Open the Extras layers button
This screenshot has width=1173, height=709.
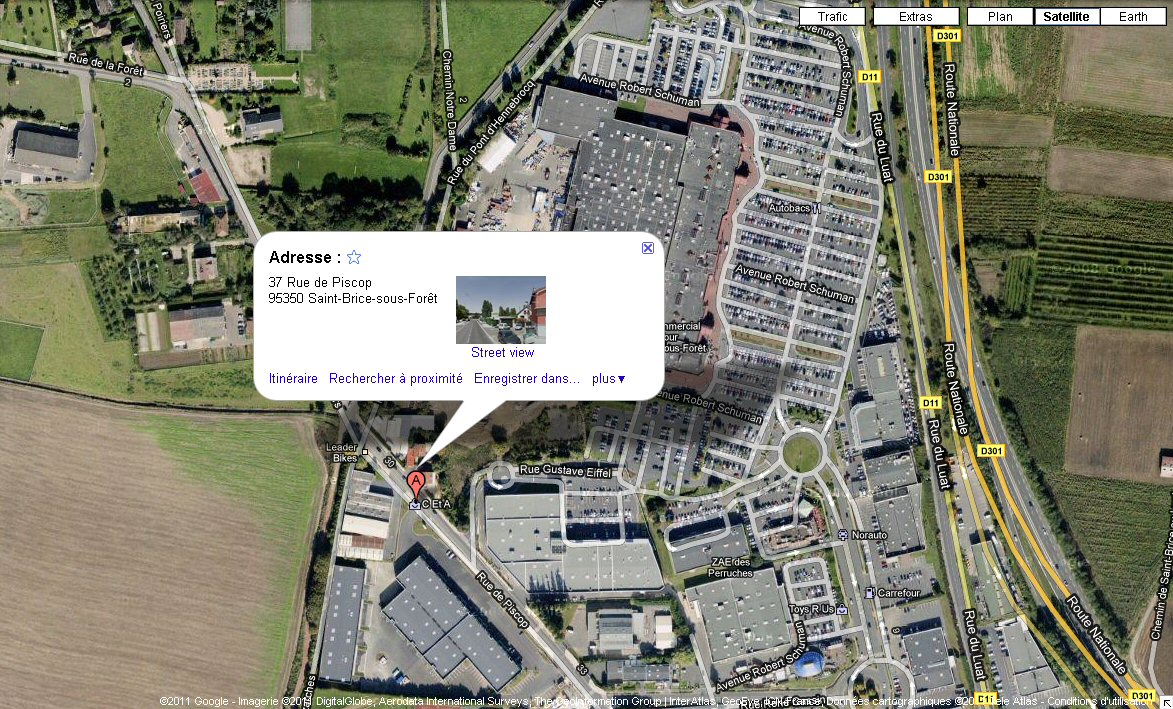[916, 16]
